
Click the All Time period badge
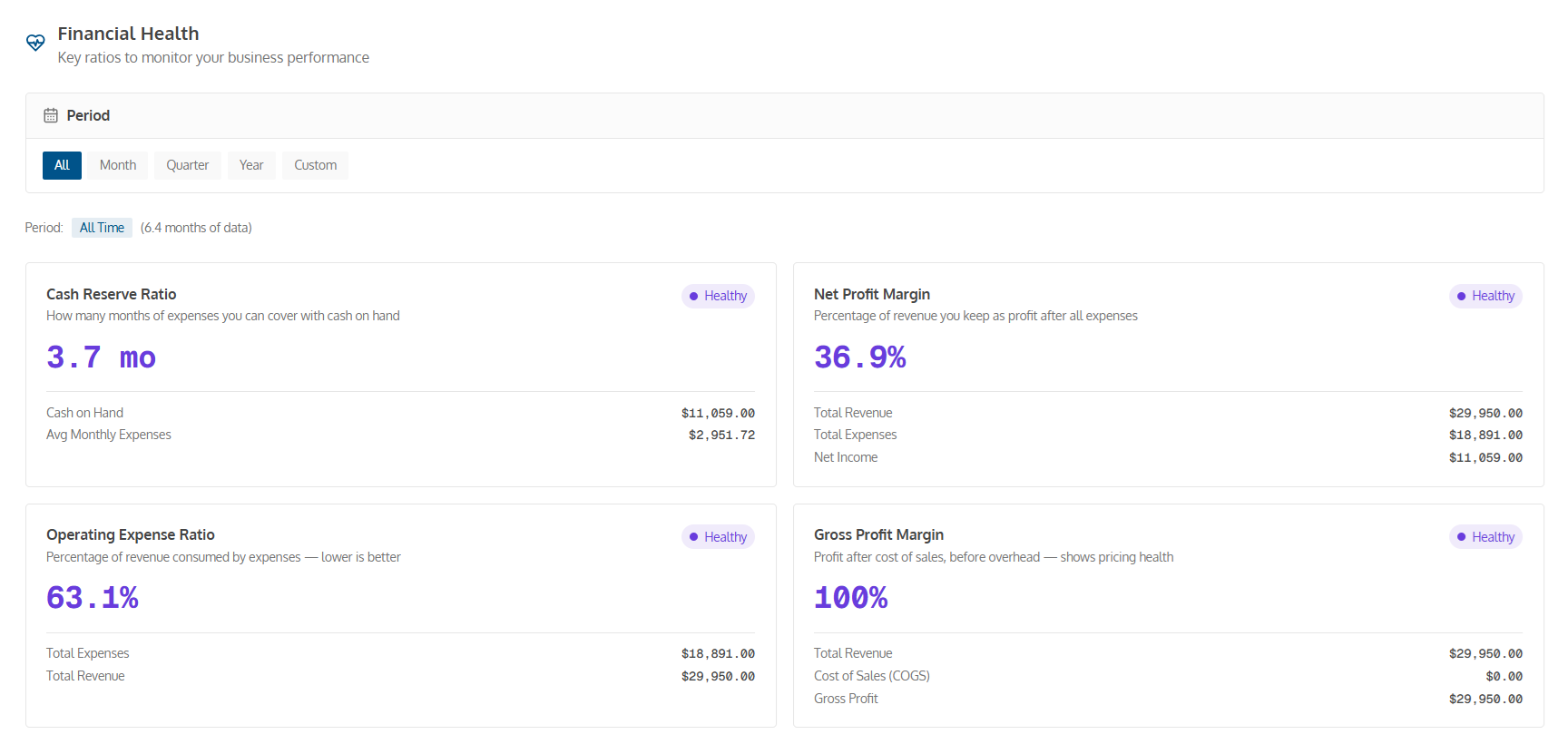102,228
